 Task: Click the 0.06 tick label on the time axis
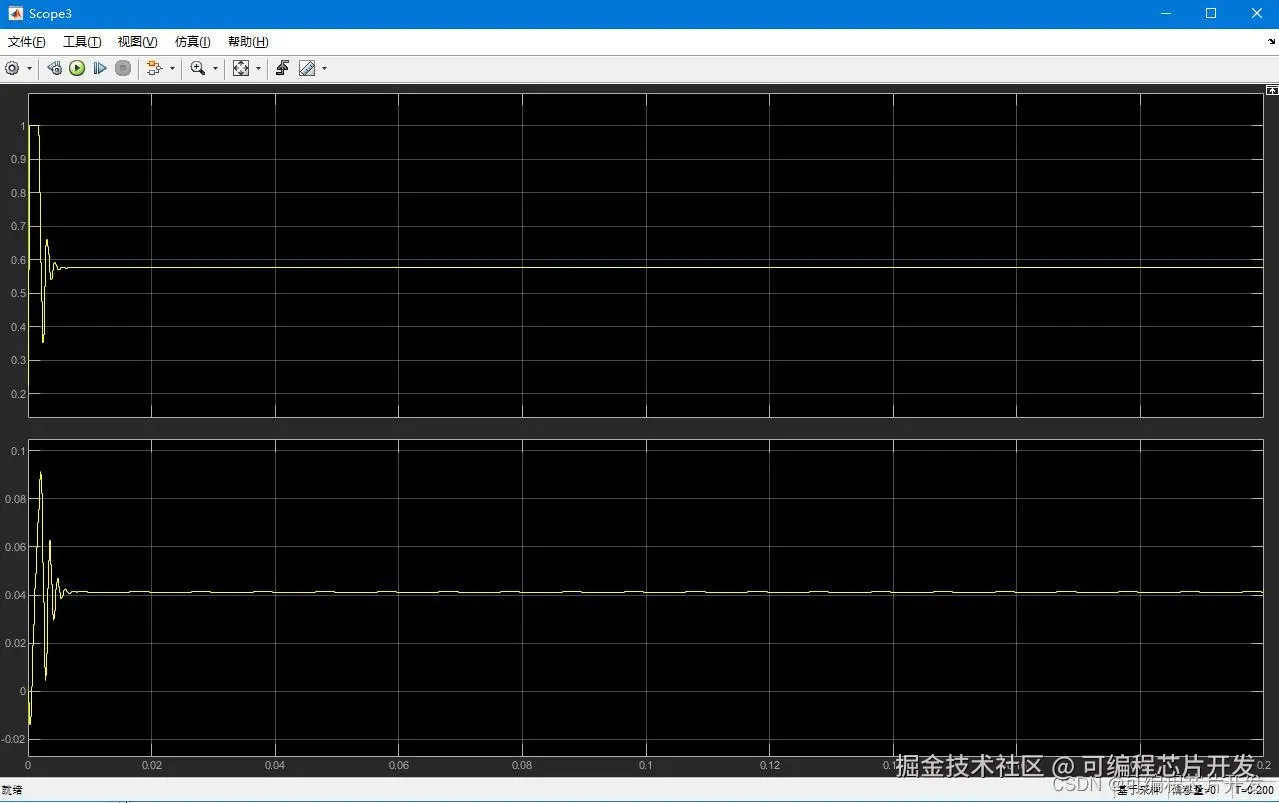(x=399, y=766)
